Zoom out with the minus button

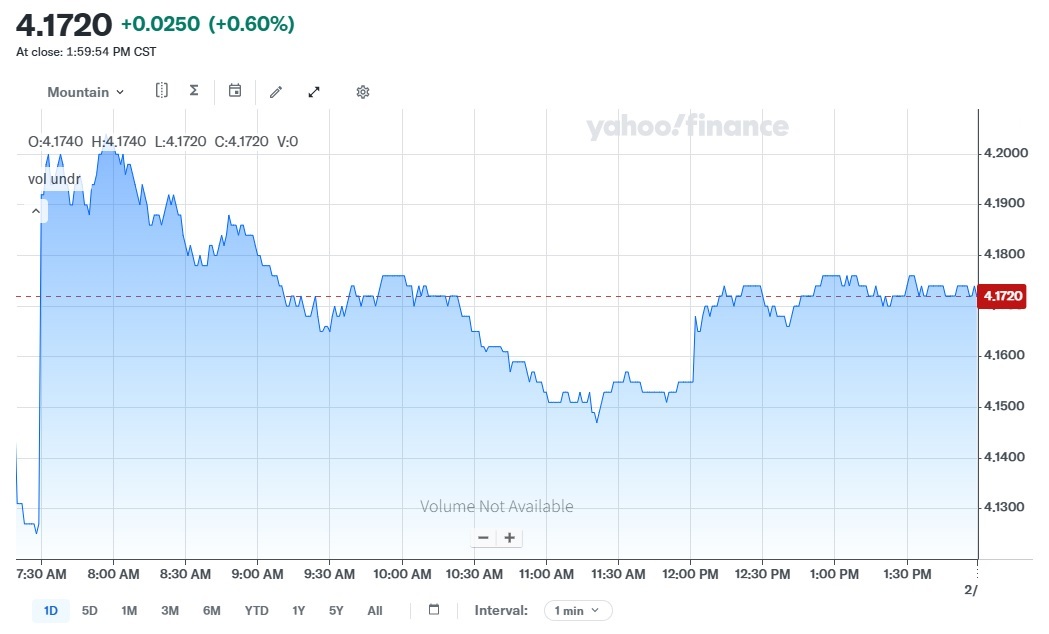coord(484,538)
